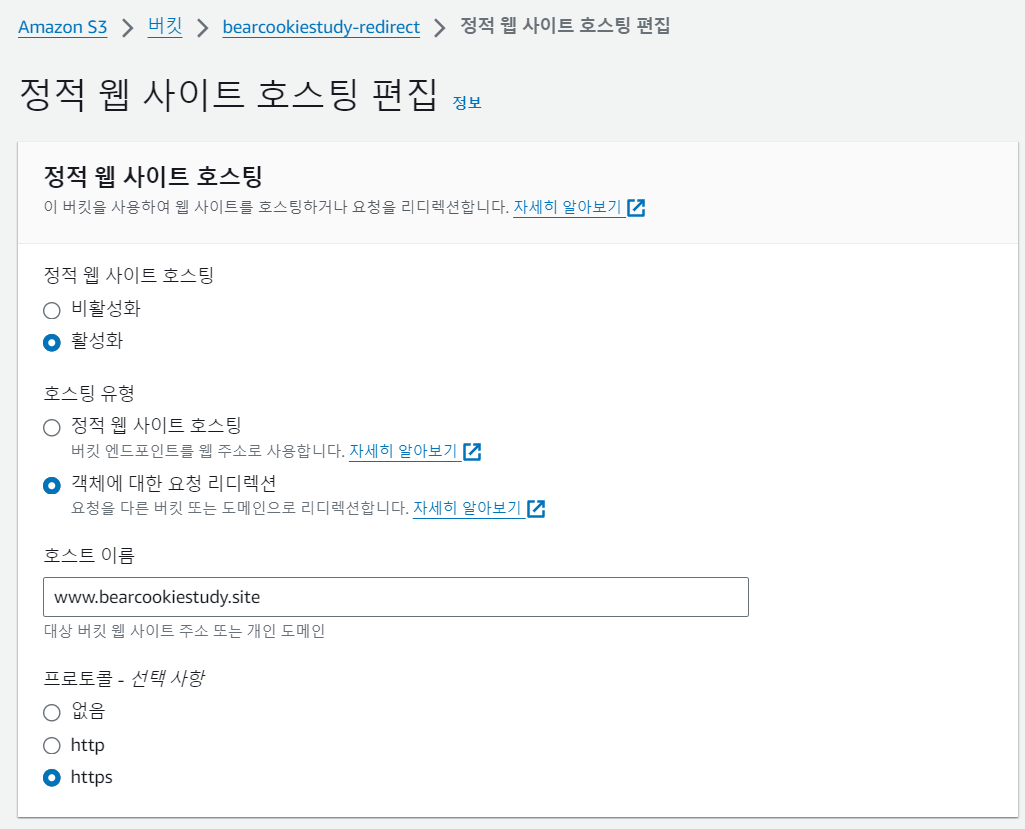This screenshot has width=1025, height=829.
Task: Open 자세히 알아보기 link about request redirection
Action: pos(467,508)
